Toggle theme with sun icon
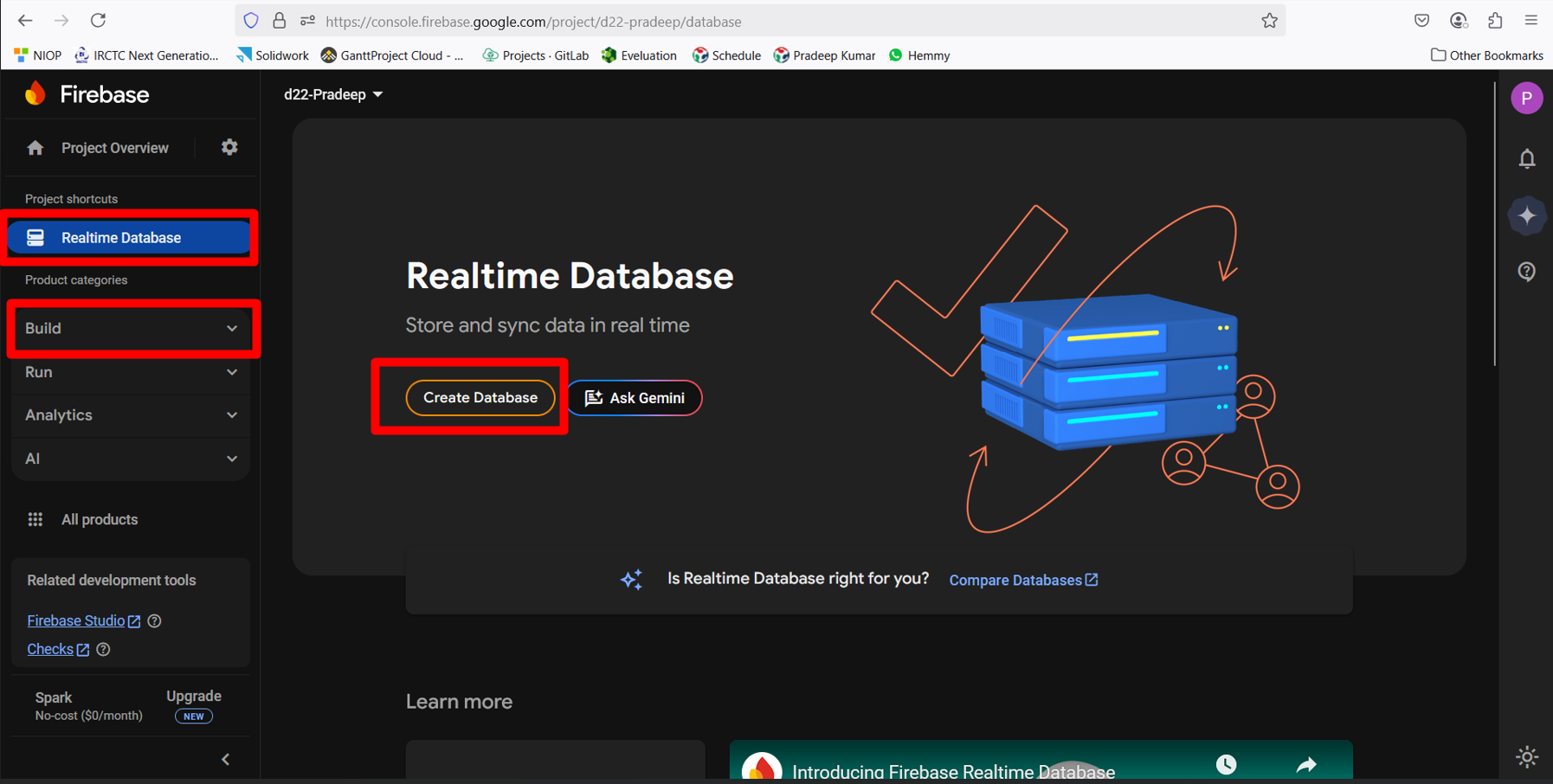The width and height of the screenshot is (1553, 784). click(x=1527, y=756)
